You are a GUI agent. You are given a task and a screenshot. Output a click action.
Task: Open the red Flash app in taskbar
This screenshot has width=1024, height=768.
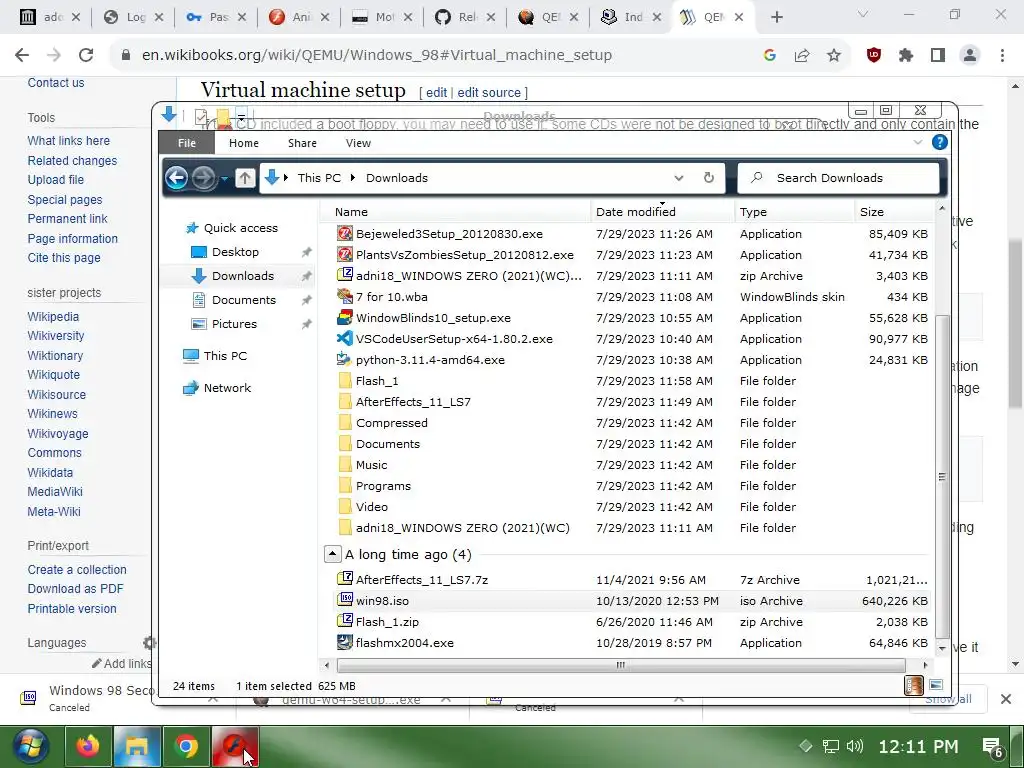tap(235, 746)
